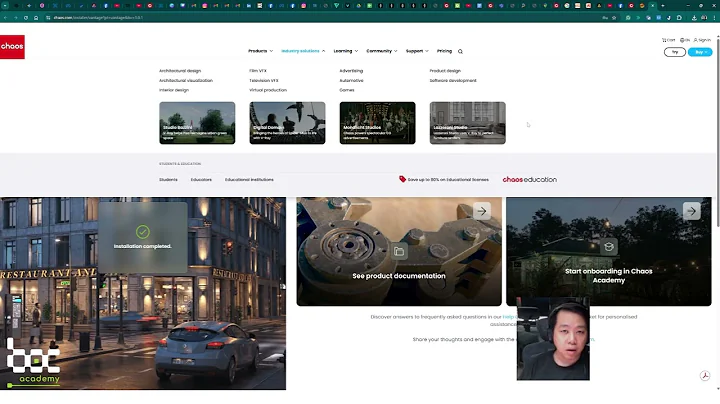720x404 pixels.
Task: Click See product documentation card text
Action: coord(399,276)
